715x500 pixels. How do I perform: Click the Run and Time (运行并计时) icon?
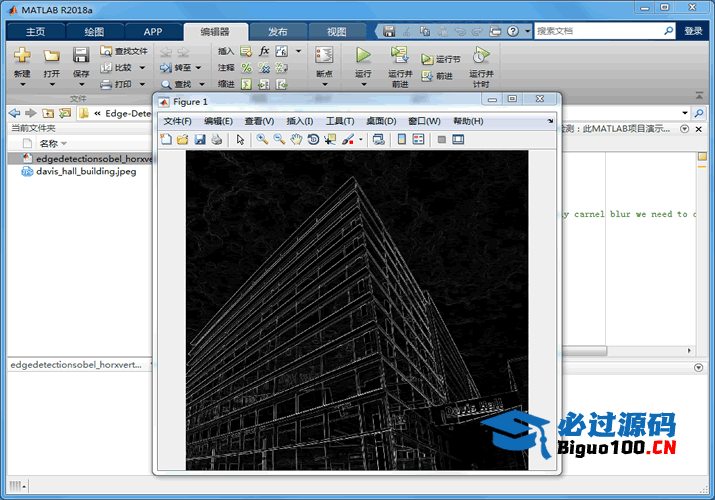coord(480,66)
